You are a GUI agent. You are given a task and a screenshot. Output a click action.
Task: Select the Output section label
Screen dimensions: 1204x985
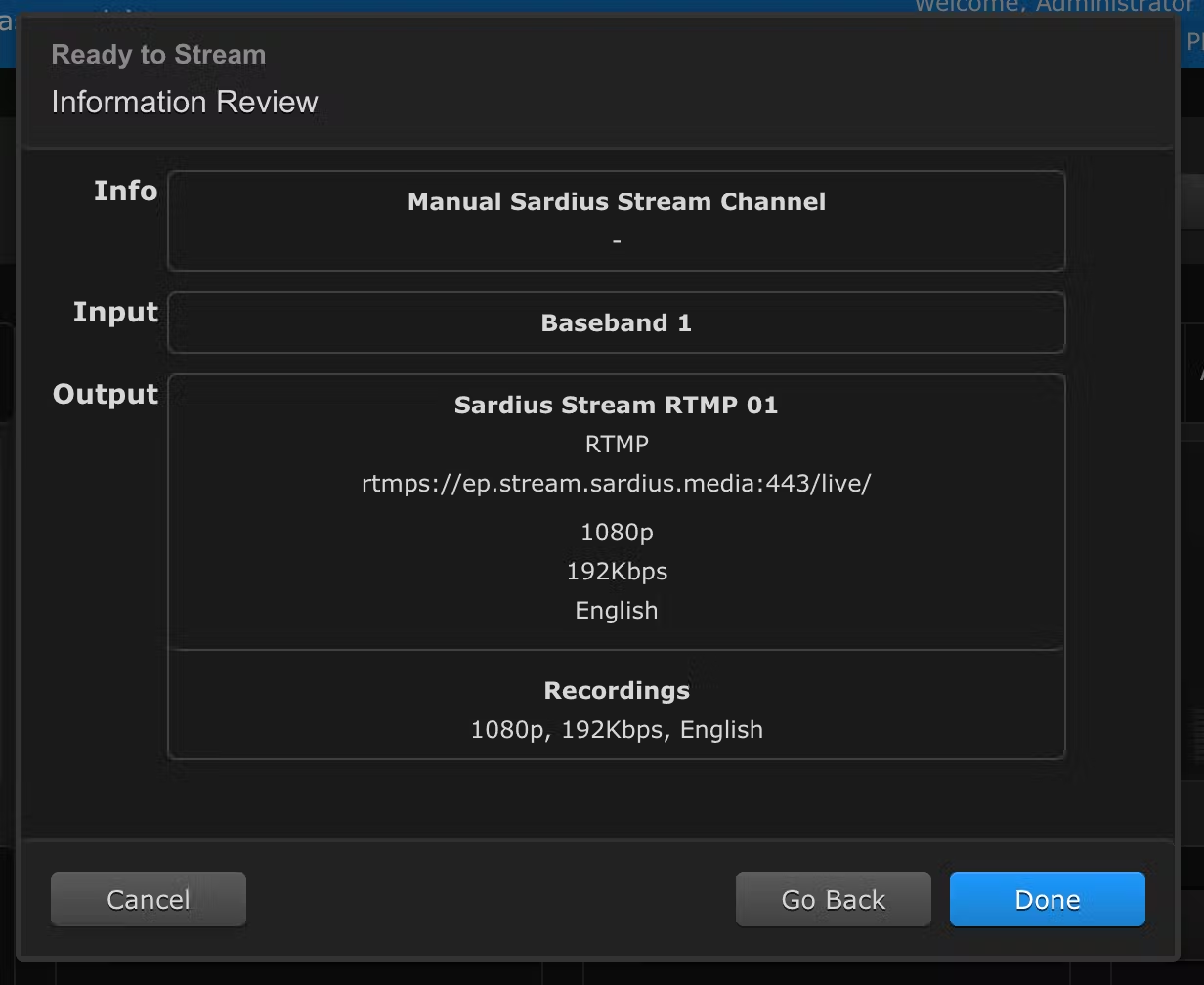pyautogui.click(x=106, y=394)
